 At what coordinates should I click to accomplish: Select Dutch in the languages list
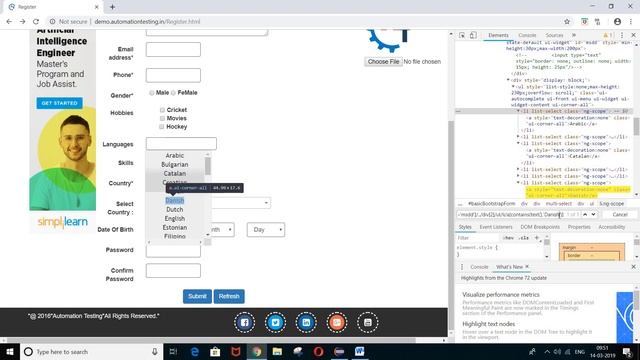175,209
